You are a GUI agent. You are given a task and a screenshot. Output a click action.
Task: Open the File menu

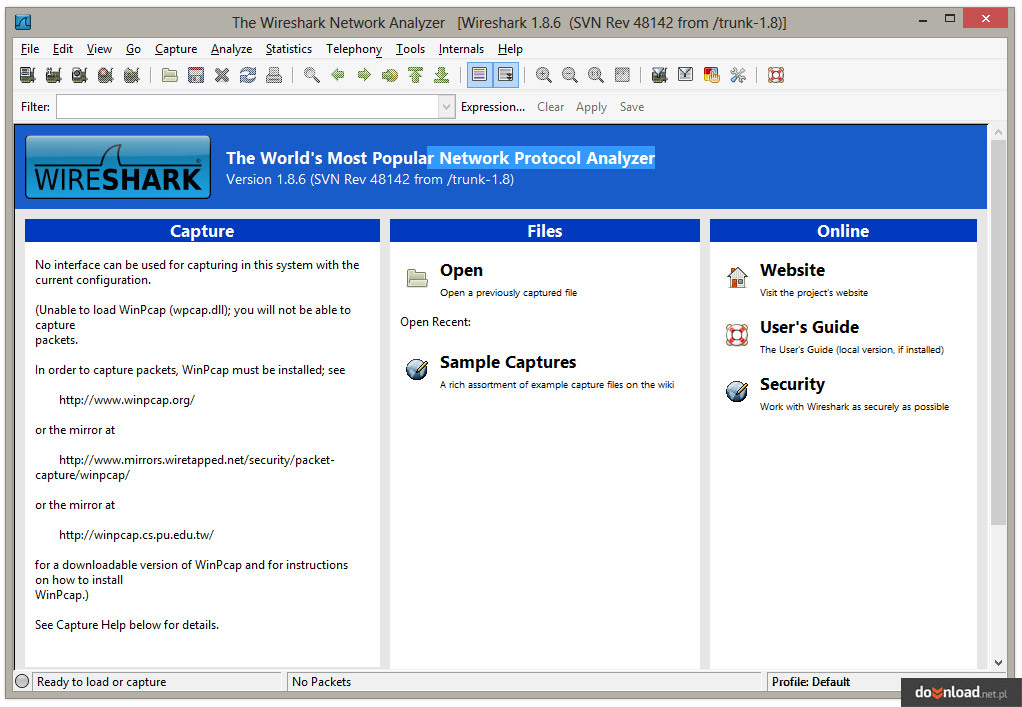(x=30, y=49)
